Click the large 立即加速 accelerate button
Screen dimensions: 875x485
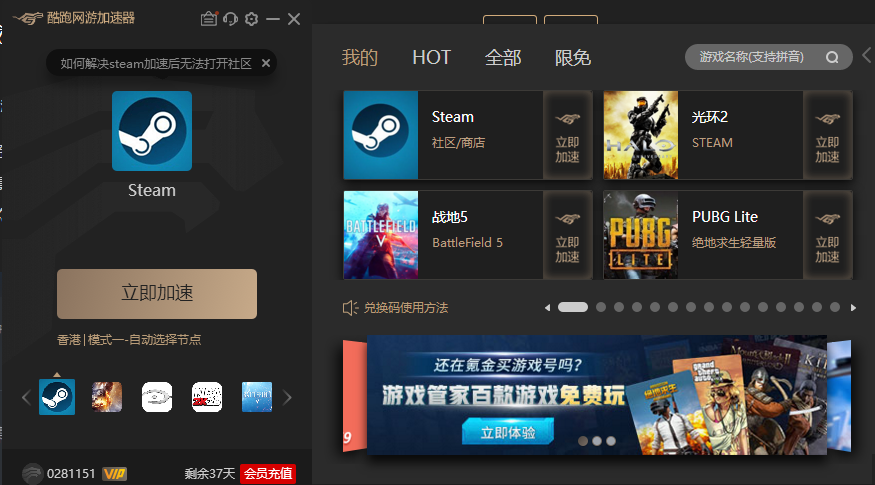tap(157, 294)
